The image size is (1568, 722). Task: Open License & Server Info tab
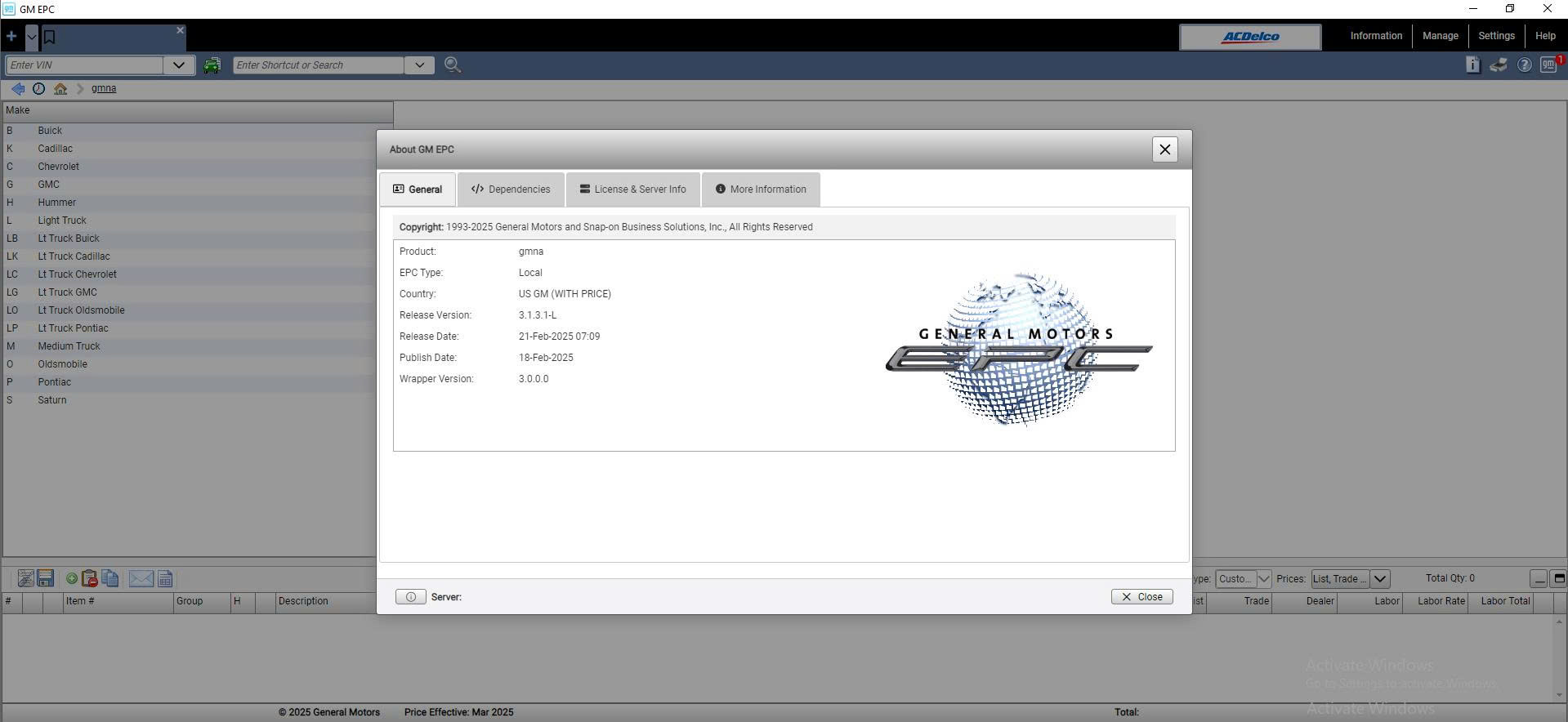(x=633, y=189)
